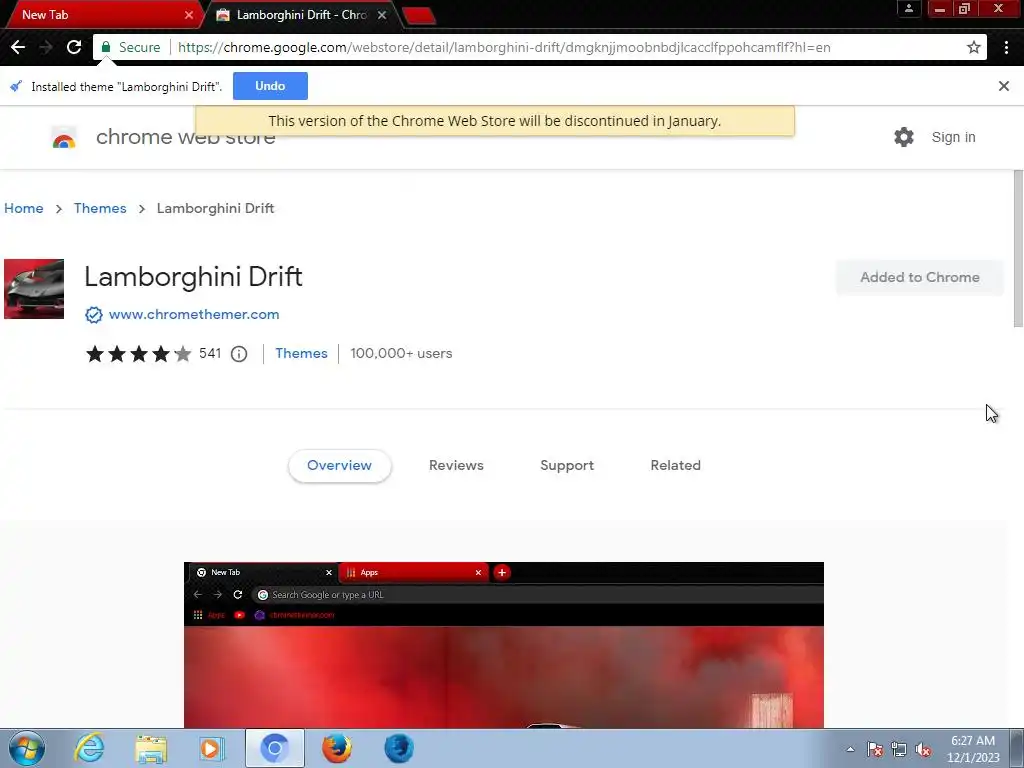Click 'Installed theme "Lamborghini Drift"' message
Viewport: 1024px width, 768px height.
coord(127,87)
